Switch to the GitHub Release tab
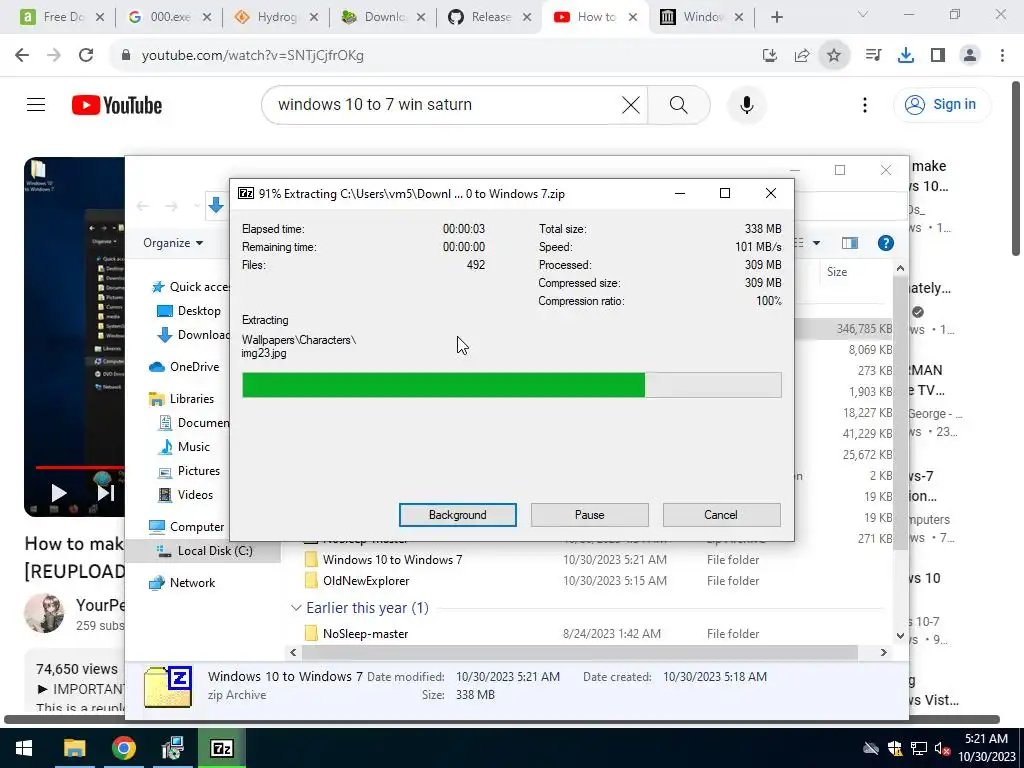1024x768 pixels. click(x=490, y=17)
